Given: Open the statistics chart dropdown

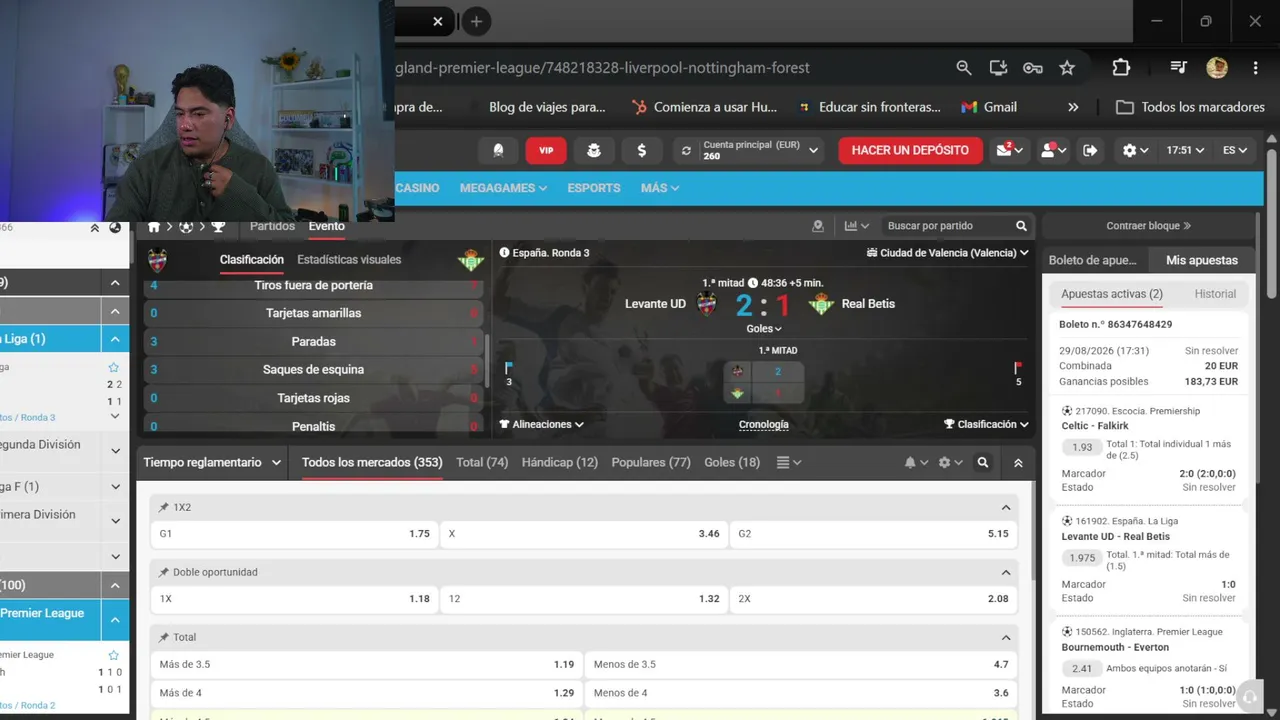Looking at the screenshot, I should point(857,226).
